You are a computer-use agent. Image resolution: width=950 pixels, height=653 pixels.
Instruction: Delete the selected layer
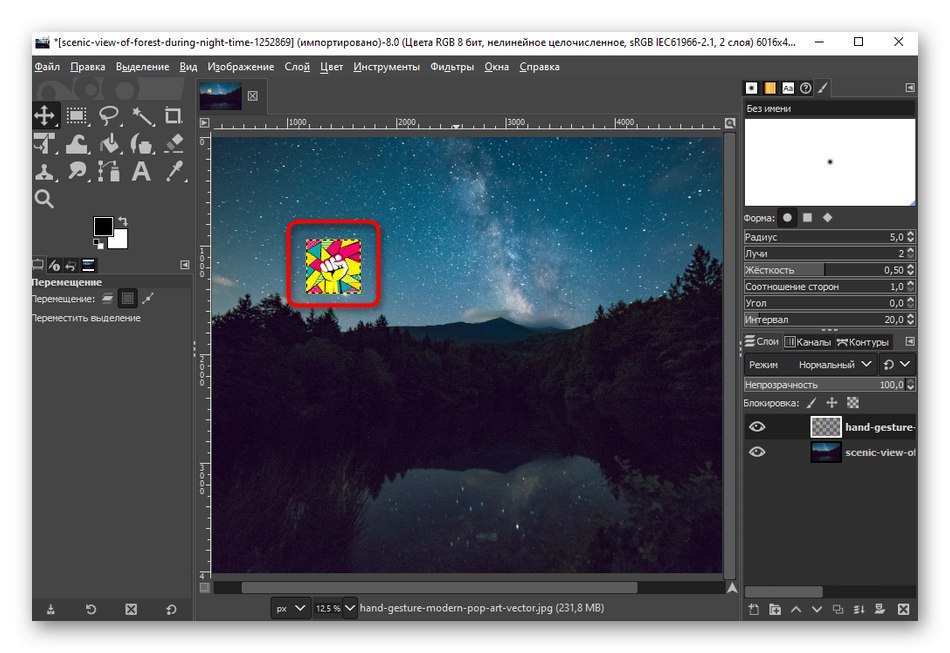coord(905,608)
